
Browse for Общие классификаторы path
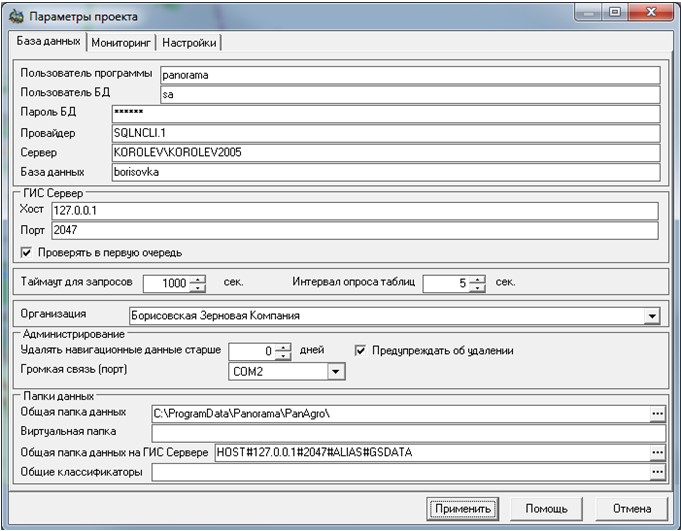(x=656, y=472)
